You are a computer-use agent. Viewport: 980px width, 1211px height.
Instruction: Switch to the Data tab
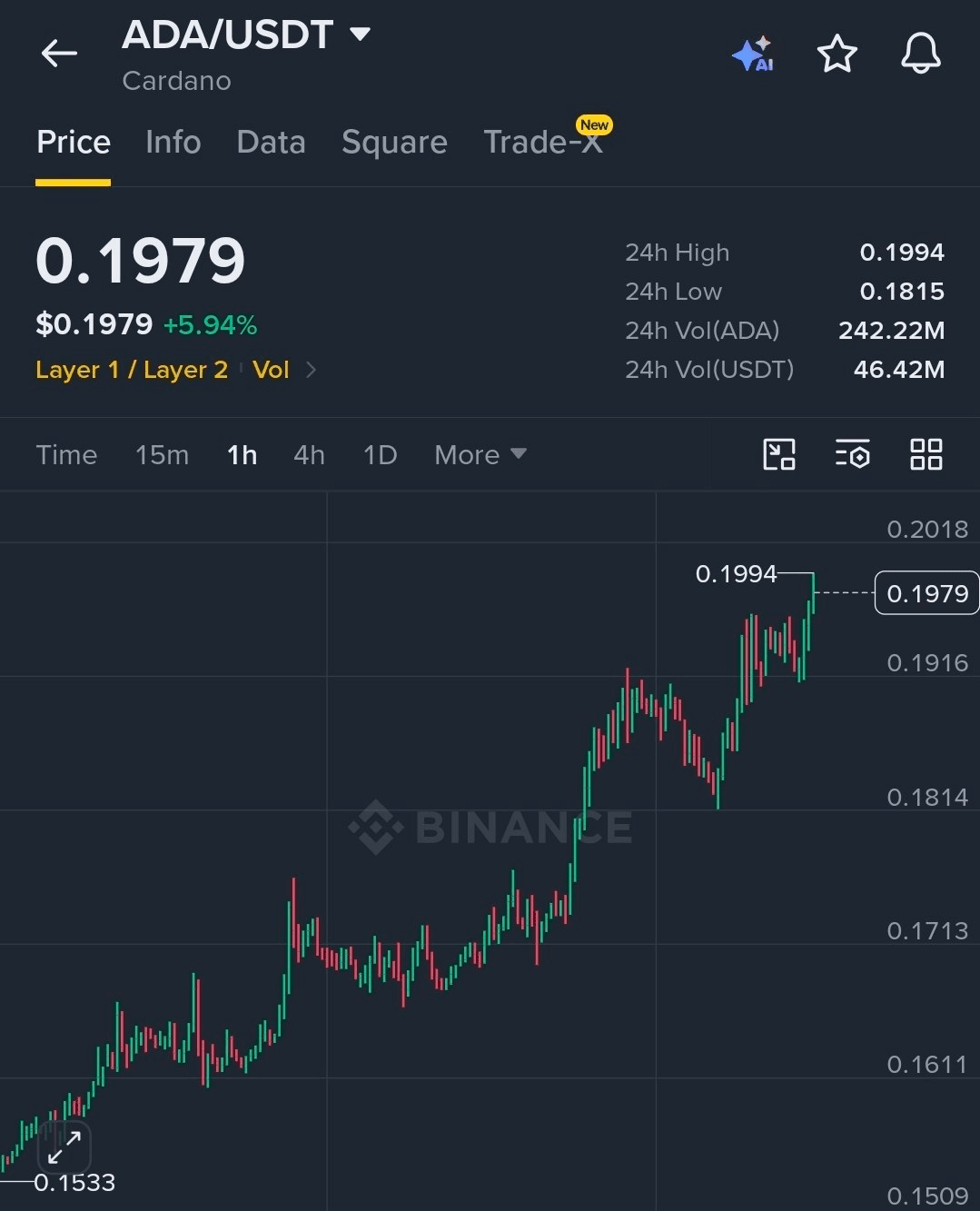(271, 142)
